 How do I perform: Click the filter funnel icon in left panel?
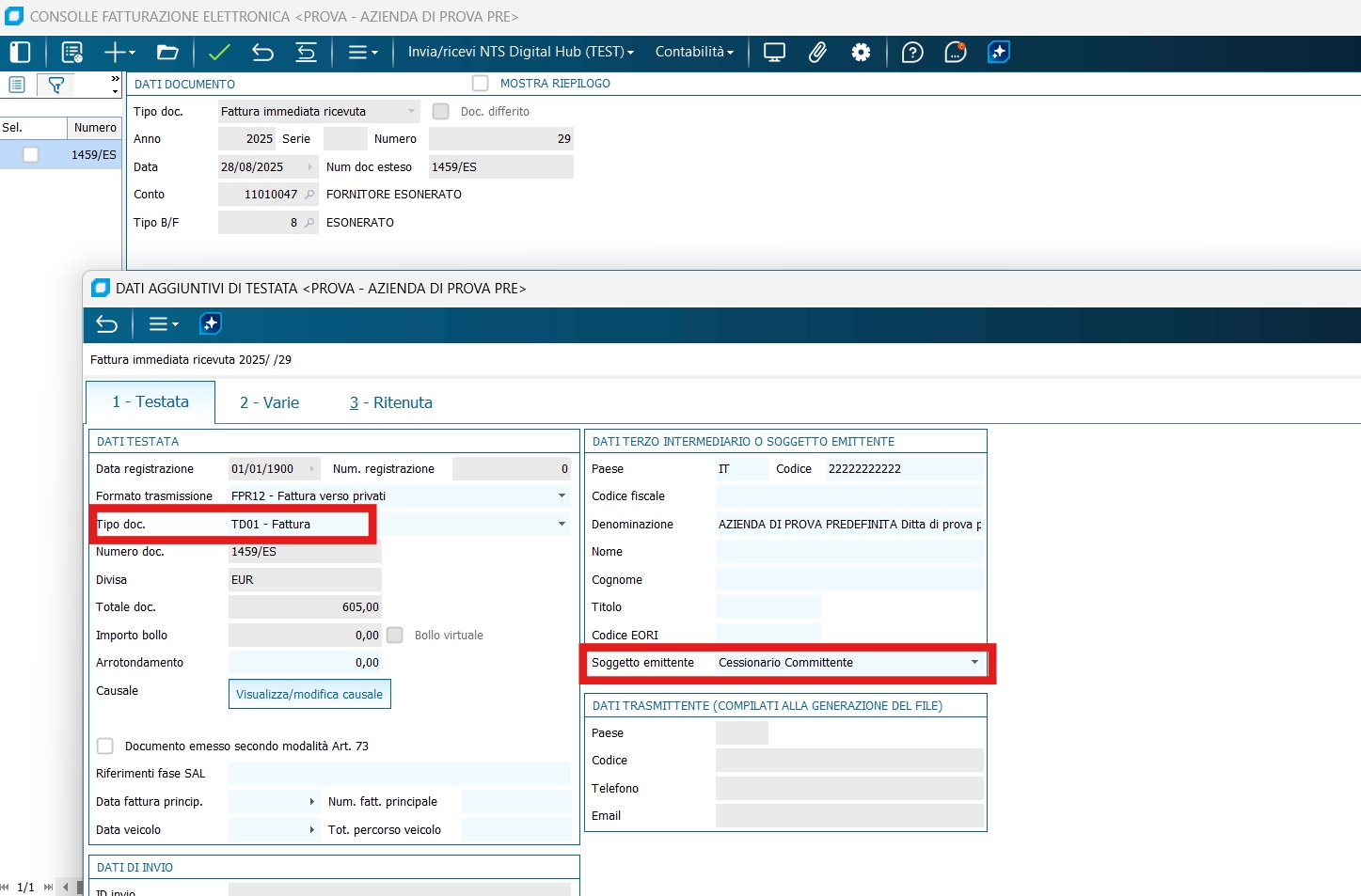click(56, 86)
